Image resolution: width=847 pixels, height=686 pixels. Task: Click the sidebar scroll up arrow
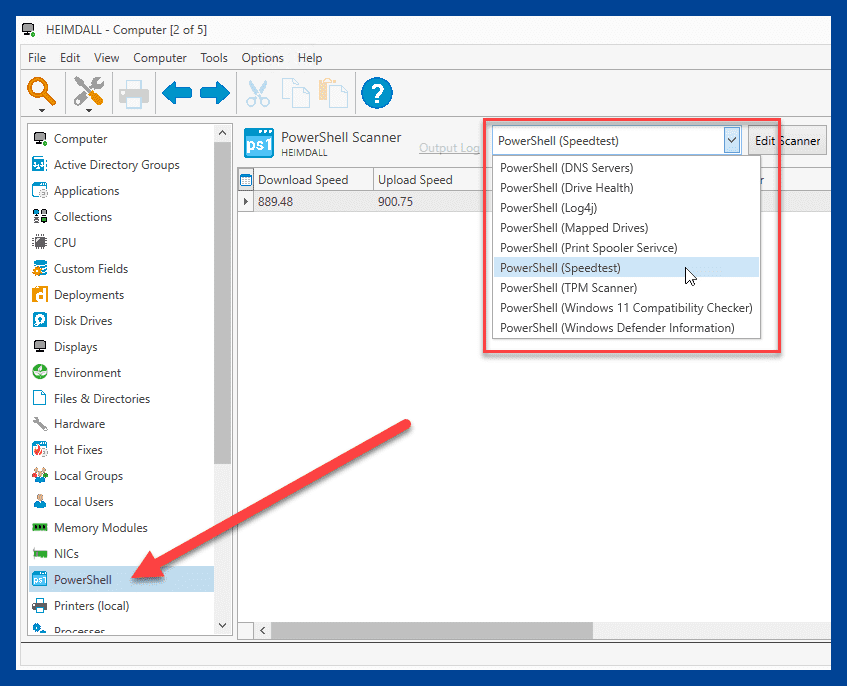point(223,133)
